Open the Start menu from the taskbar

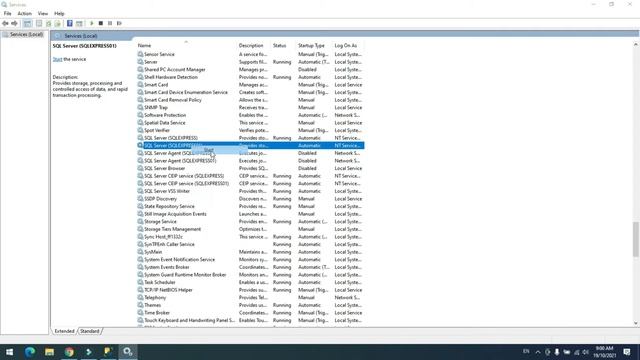[9, 352]
